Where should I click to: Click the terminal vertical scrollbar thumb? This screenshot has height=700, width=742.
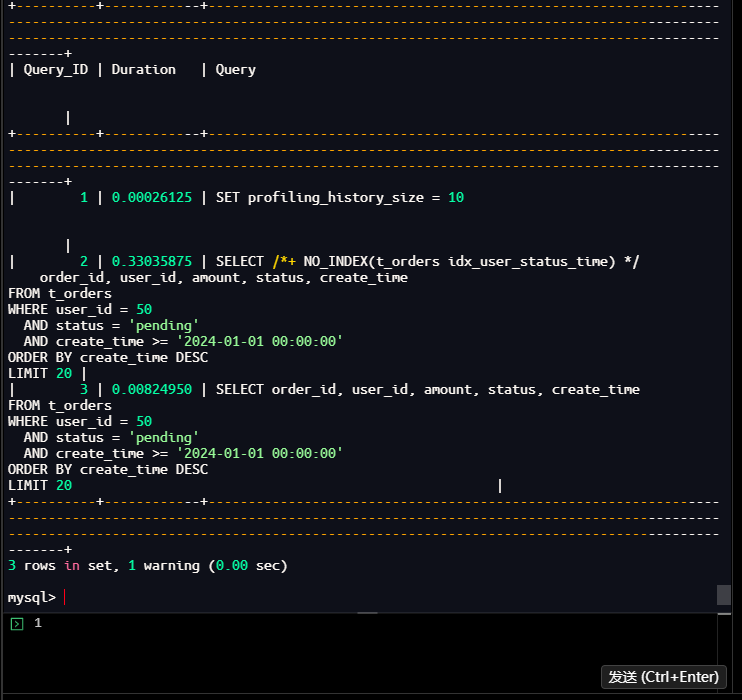click(724, 595)
